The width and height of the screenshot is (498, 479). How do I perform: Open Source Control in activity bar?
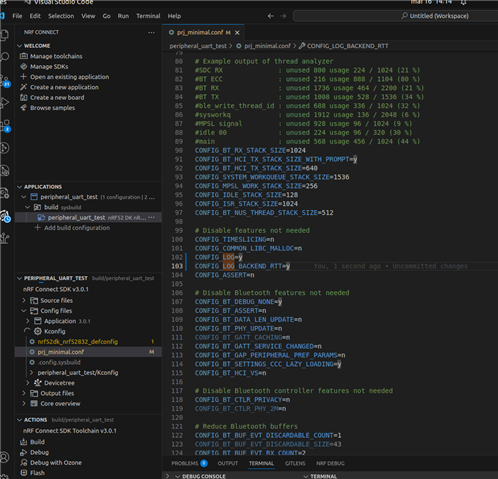click(5, 80)
